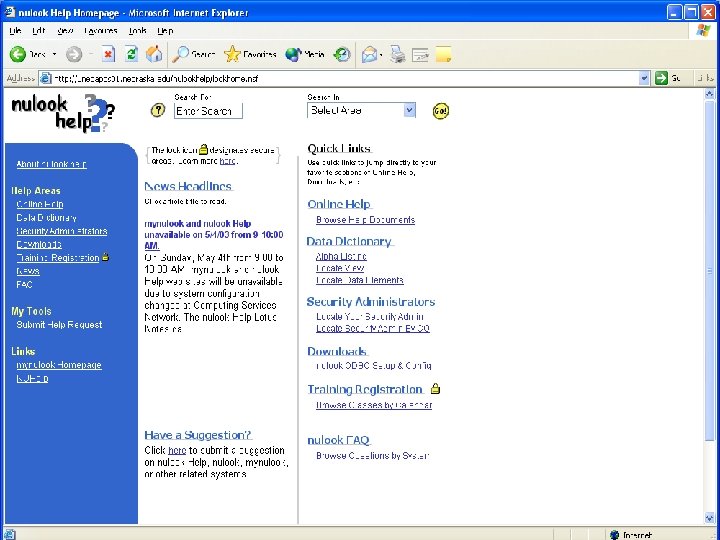Open News link in sidebar
The width and height of the screenshot is (720, 540).
28,271
